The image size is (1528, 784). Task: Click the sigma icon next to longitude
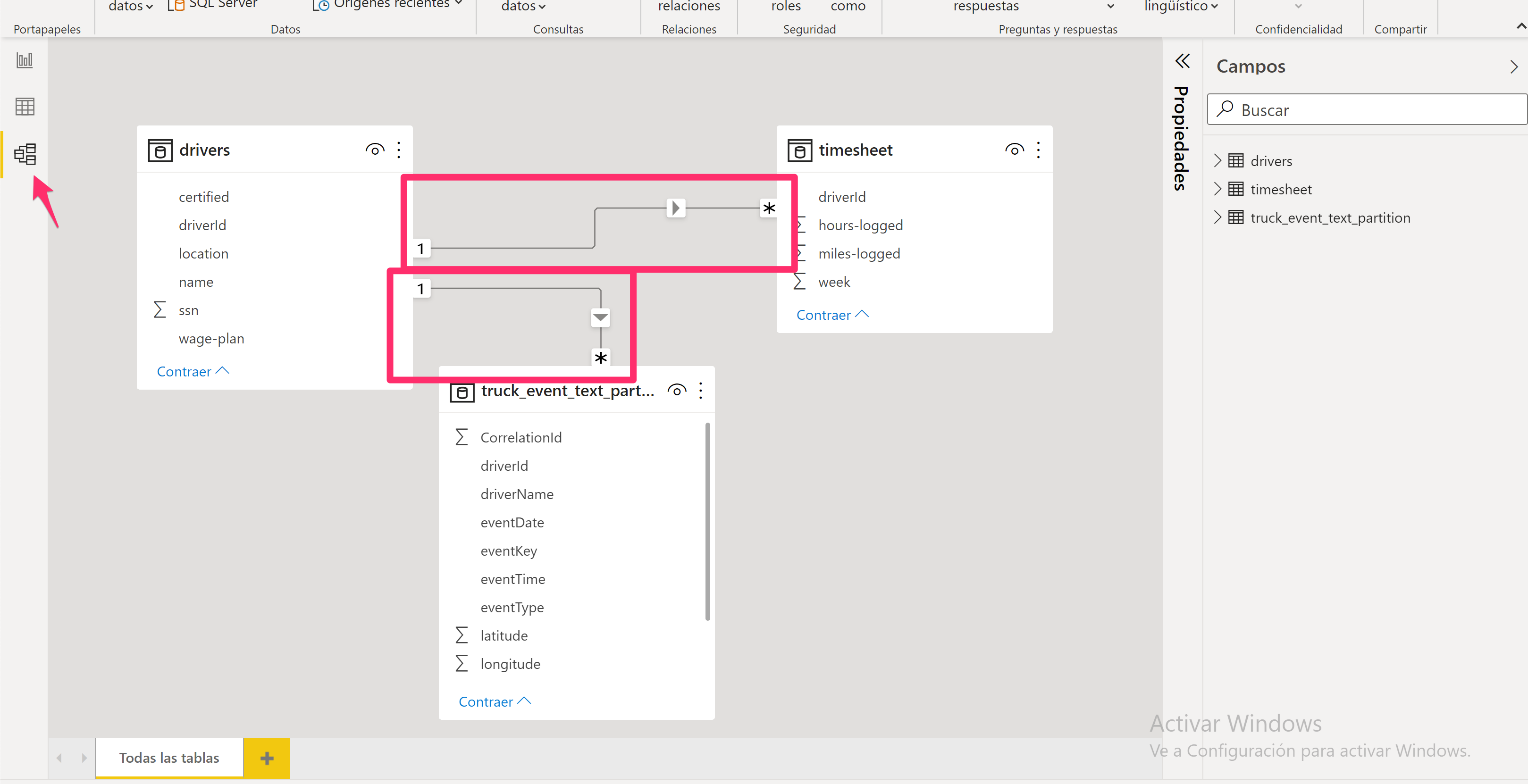(462, 664)
